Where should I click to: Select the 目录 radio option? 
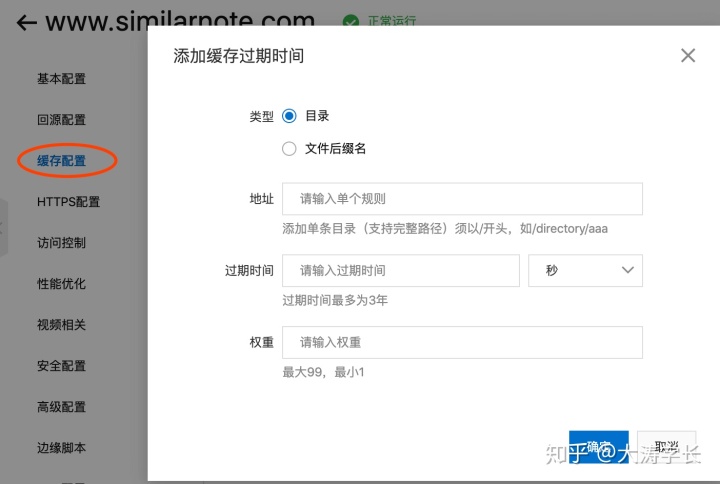[x=289, y=116]
